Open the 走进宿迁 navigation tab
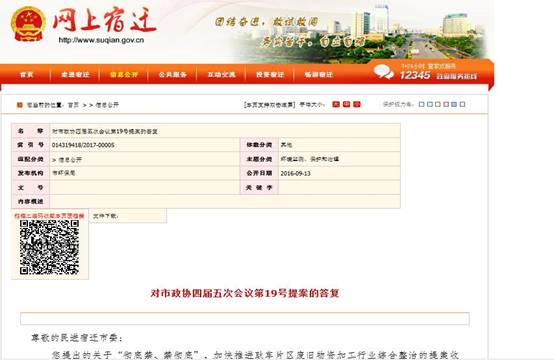554x360 pixels. click(75, 75)
